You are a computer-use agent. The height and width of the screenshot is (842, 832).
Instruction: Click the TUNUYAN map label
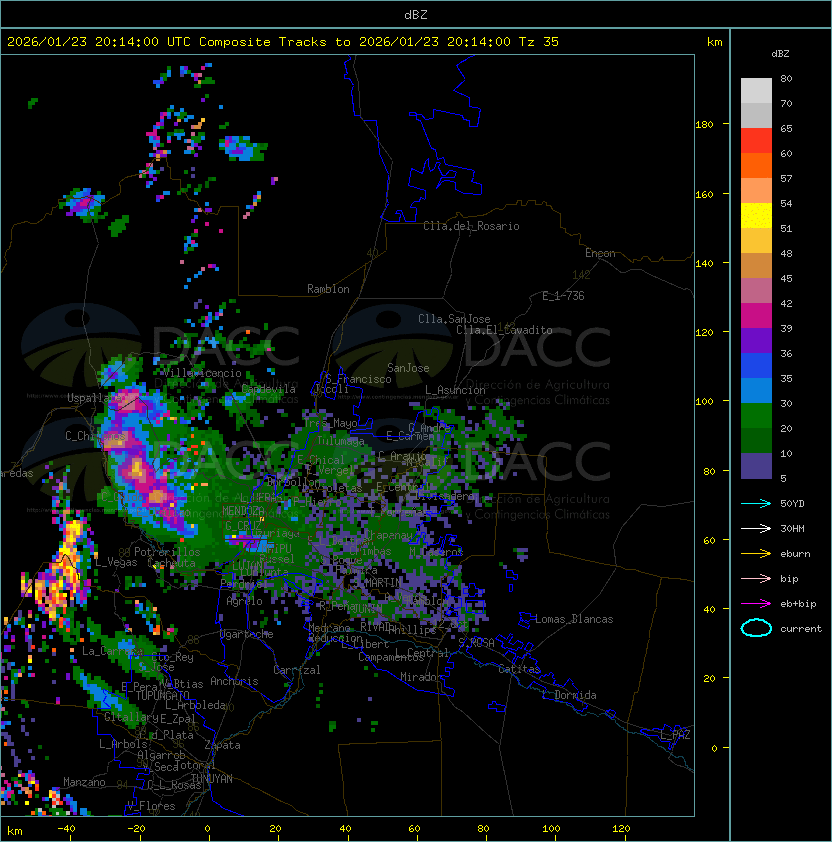212,779
